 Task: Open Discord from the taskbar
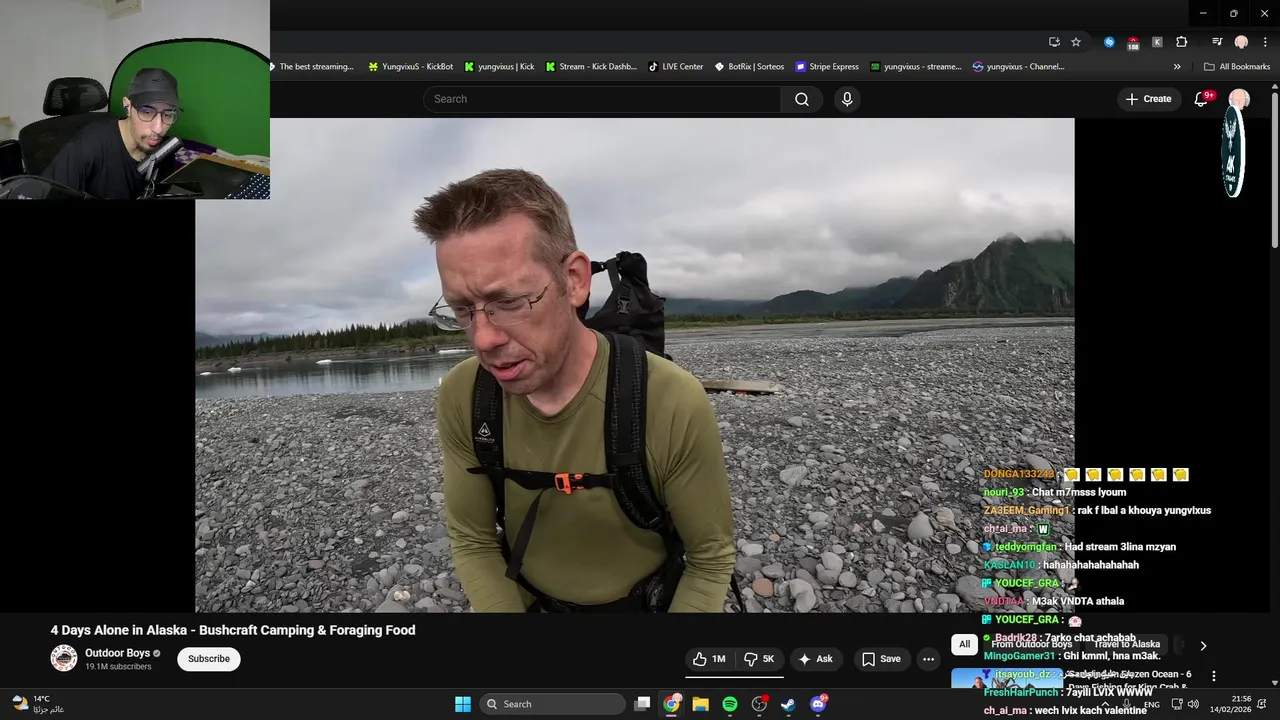pyautogui.click(x=818, y=704)
